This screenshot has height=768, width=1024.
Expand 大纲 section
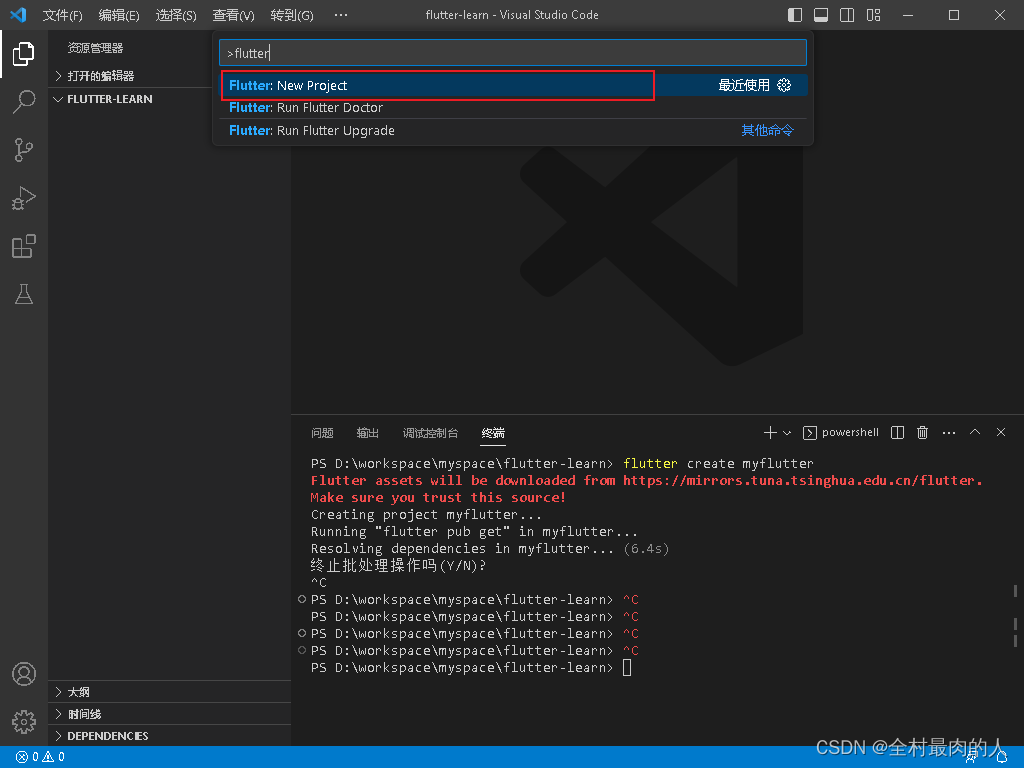(x=170, y=692)
